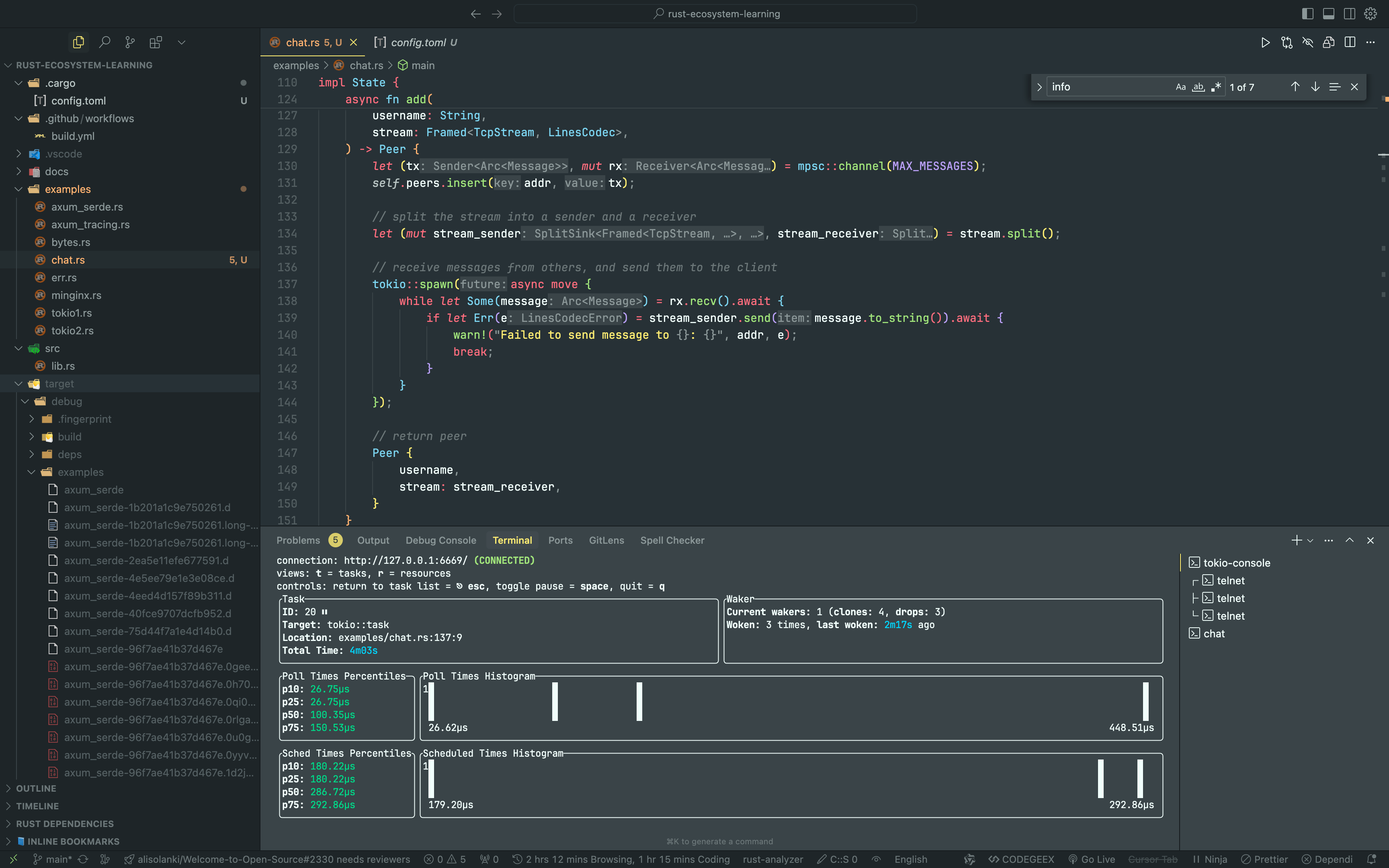The width and height of the screenshot is (1389, 868).
Task: Split the editor to the right
Action: pos(1350,43)
